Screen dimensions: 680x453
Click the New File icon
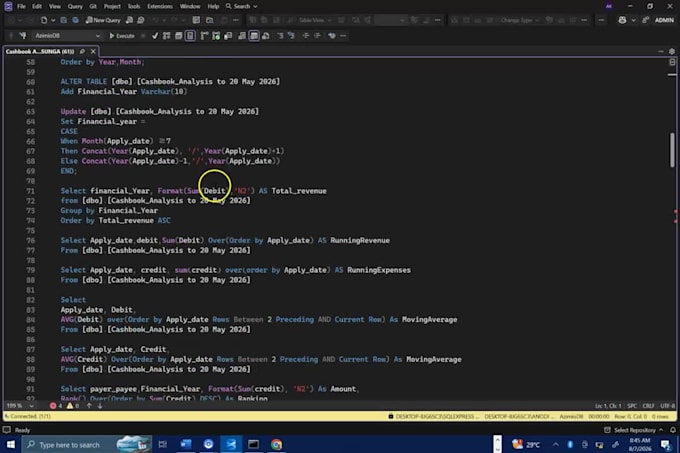pos(44,20)
